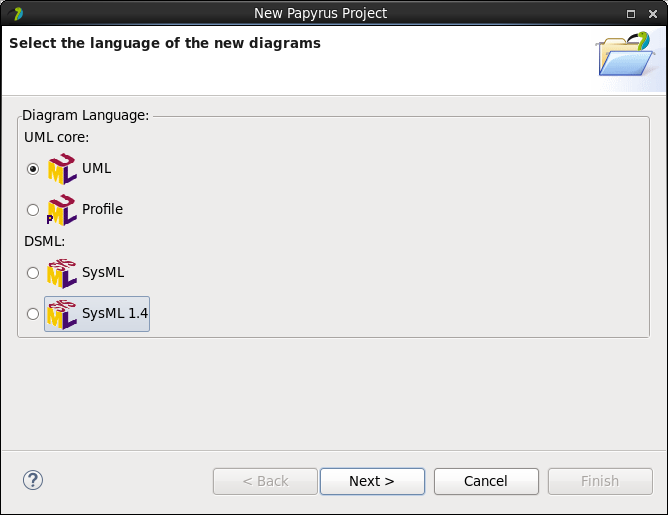Close the New Papyrus Project dialog
668x515 pixels.
tap(653, 14)
